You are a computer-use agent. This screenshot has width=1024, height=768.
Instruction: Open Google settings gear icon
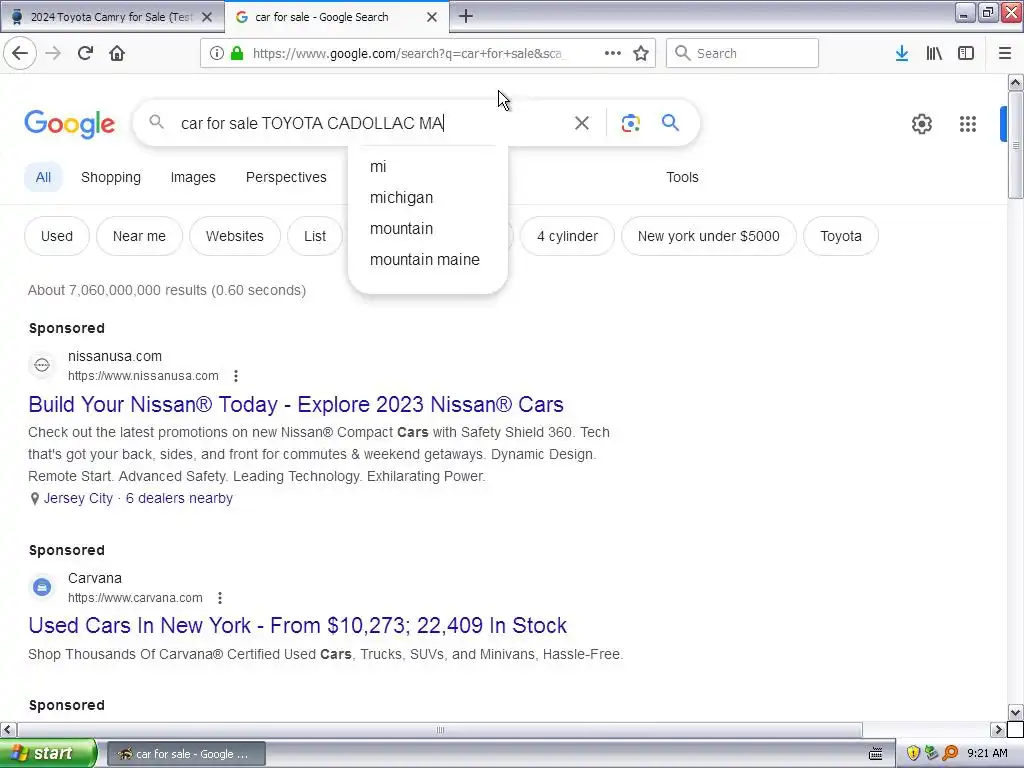[921, 123]
